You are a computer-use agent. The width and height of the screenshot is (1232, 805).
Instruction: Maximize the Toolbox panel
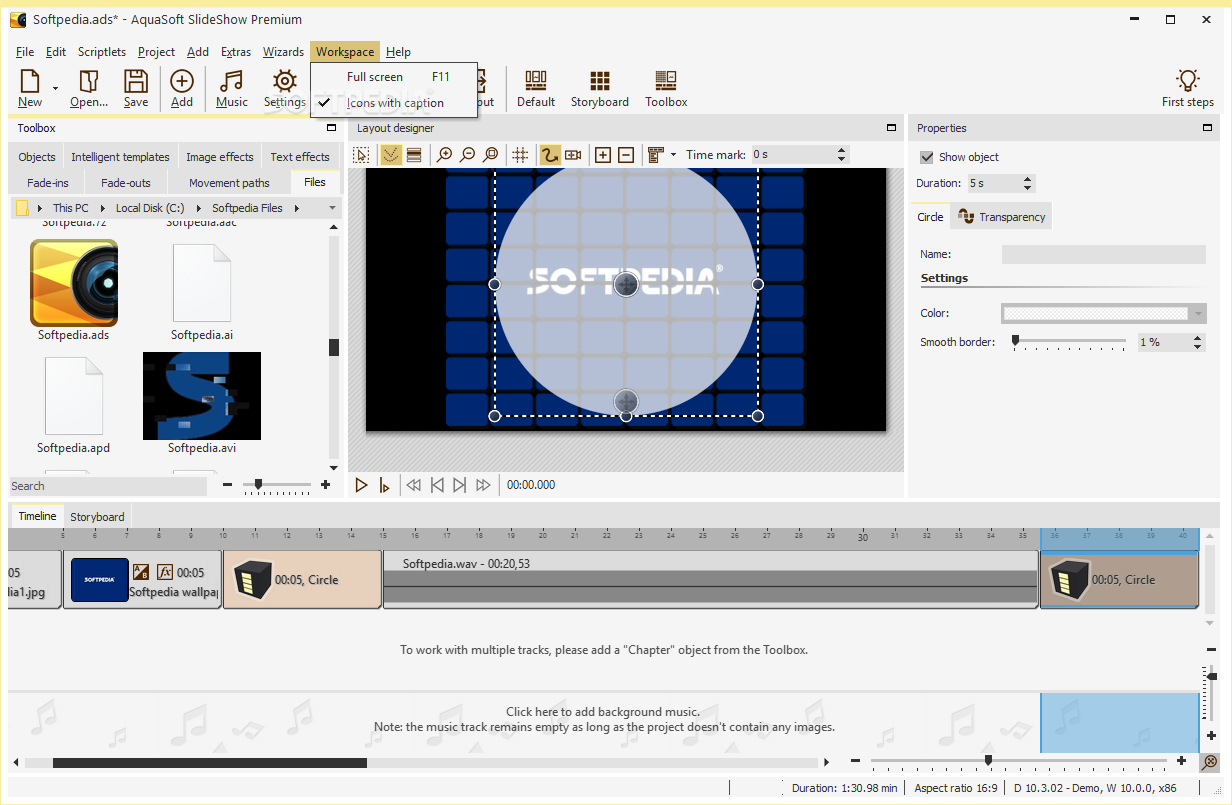[x=331, y=128]
